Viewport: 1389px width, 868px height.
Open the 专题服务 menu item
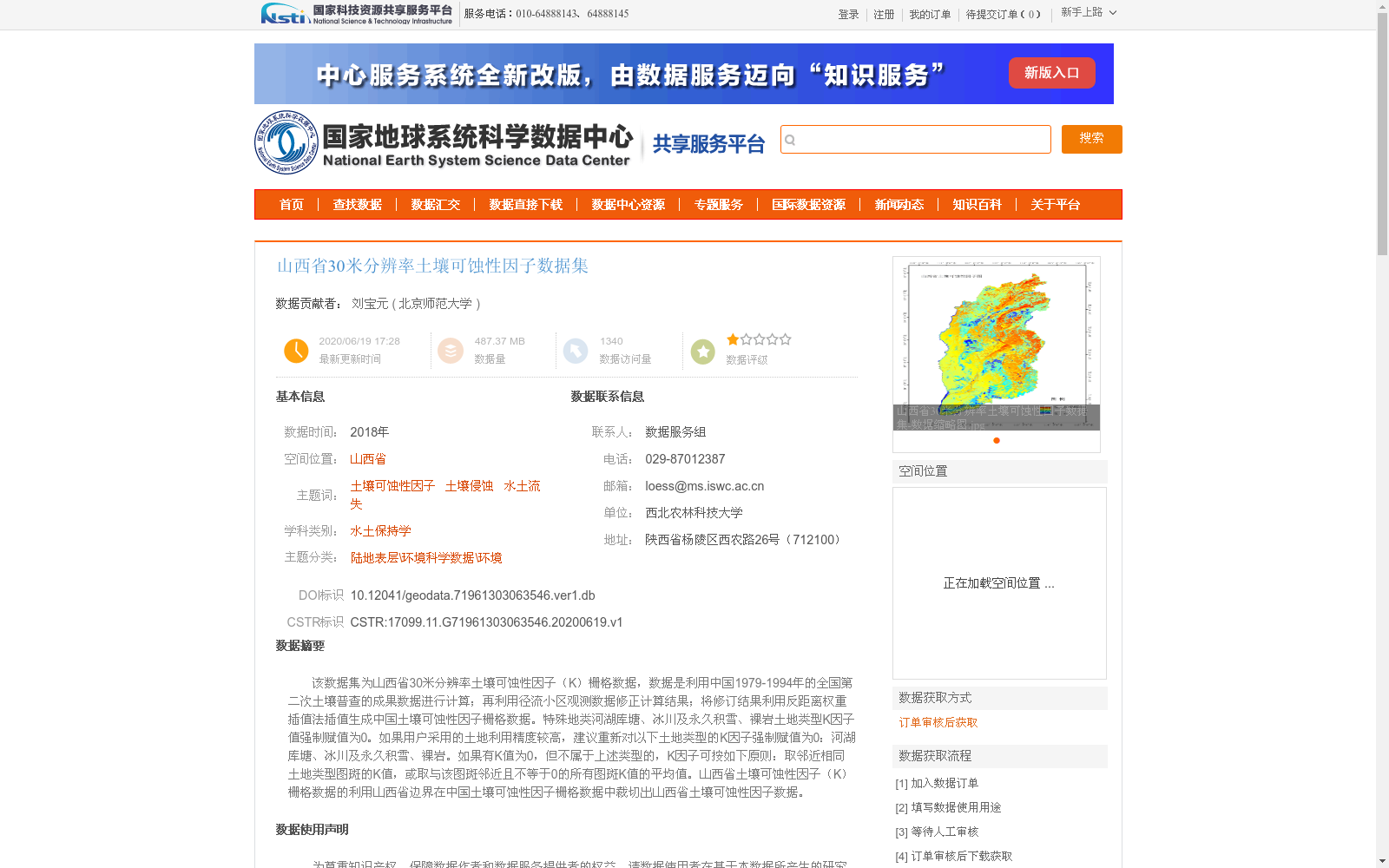(719, 205)
